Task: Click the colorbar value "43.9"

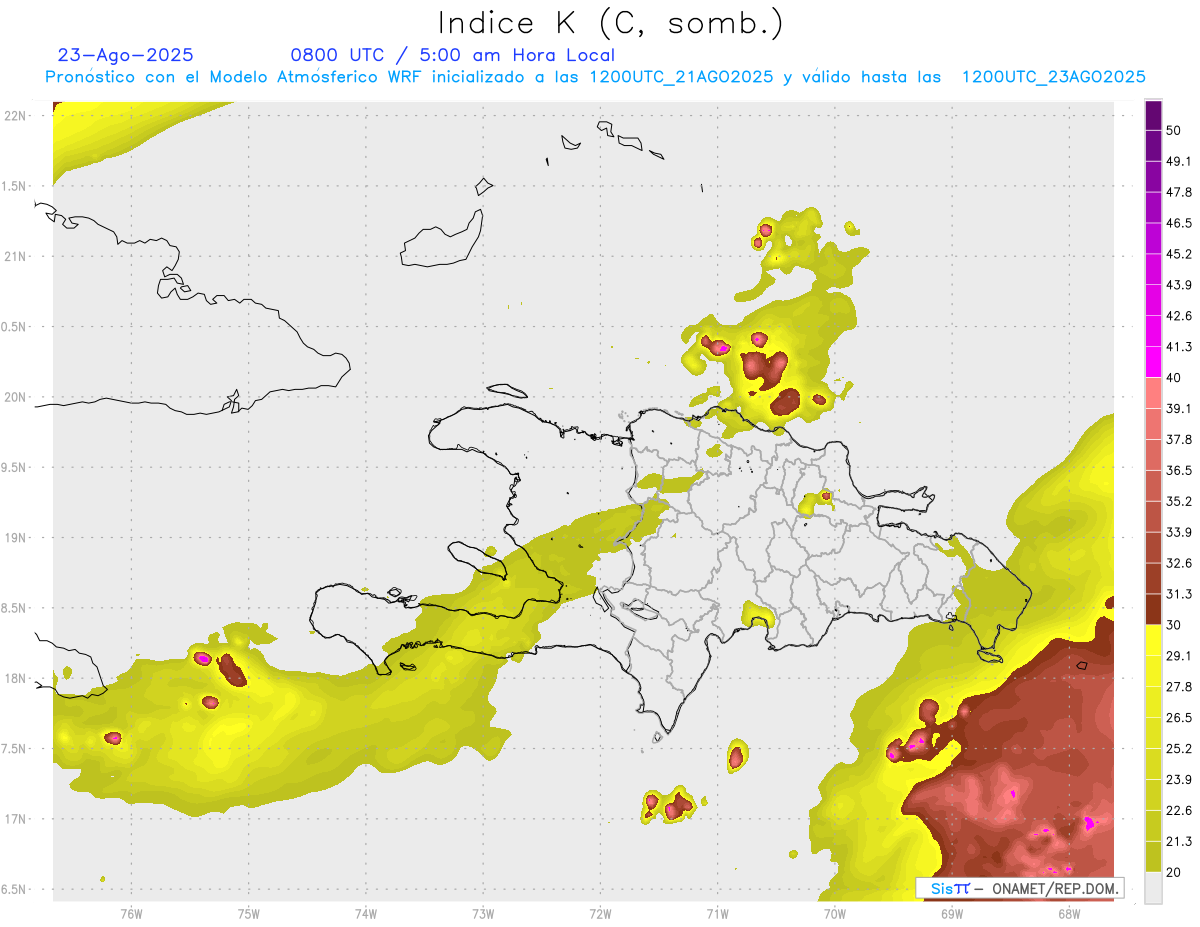Action: click(1179, 285)
